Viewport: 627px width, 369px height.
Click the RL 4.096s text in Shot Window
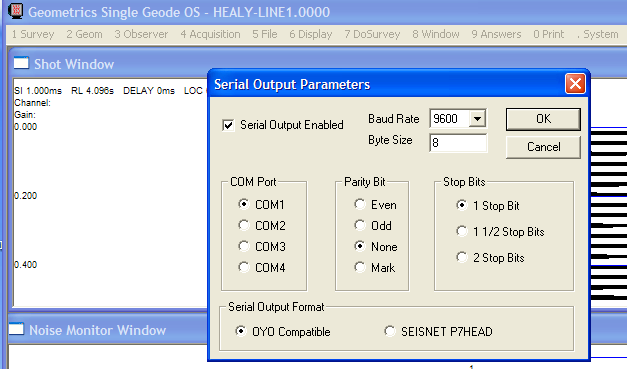[92, 91]
